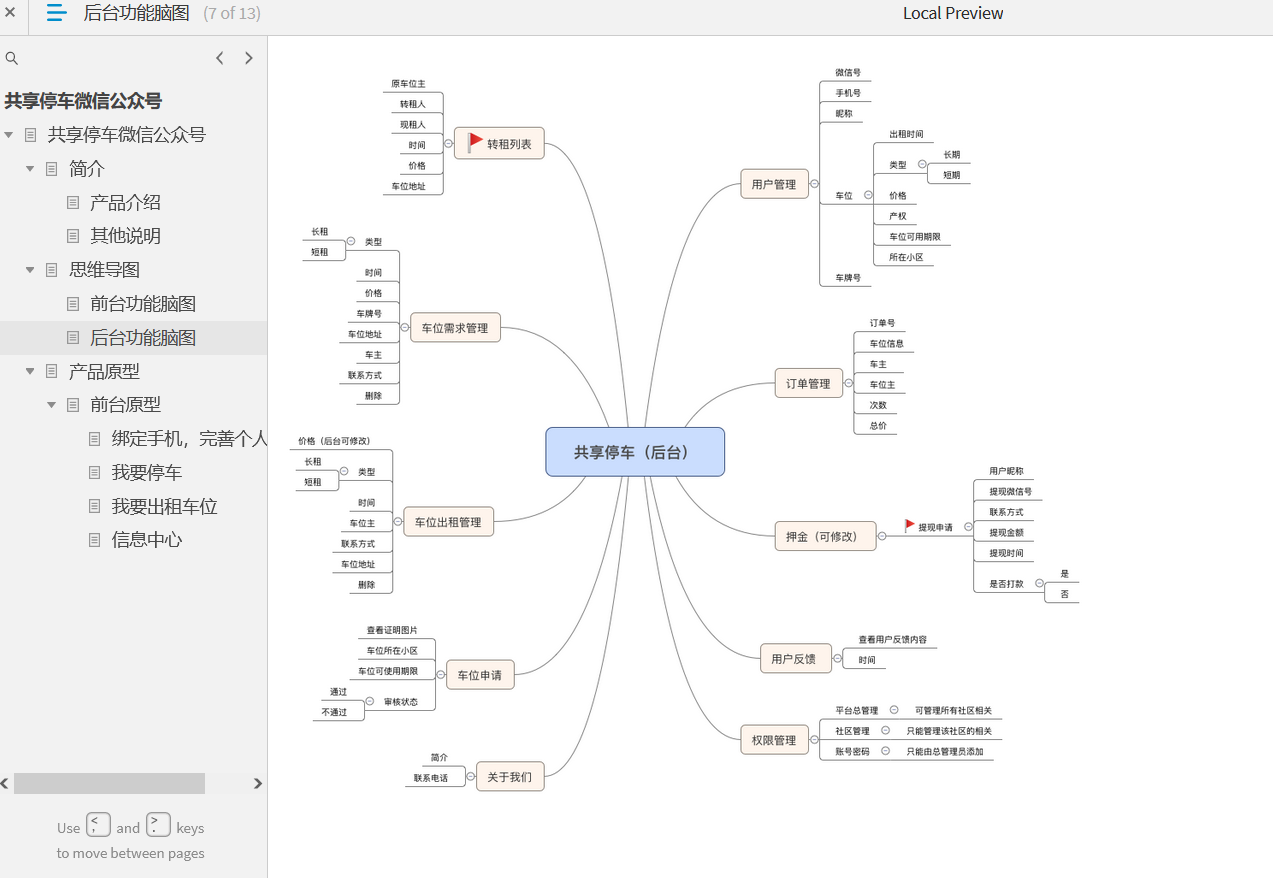Screen dimensions: 1273x878
Task: Select the 车位申请 node
Action: (480, 675)
